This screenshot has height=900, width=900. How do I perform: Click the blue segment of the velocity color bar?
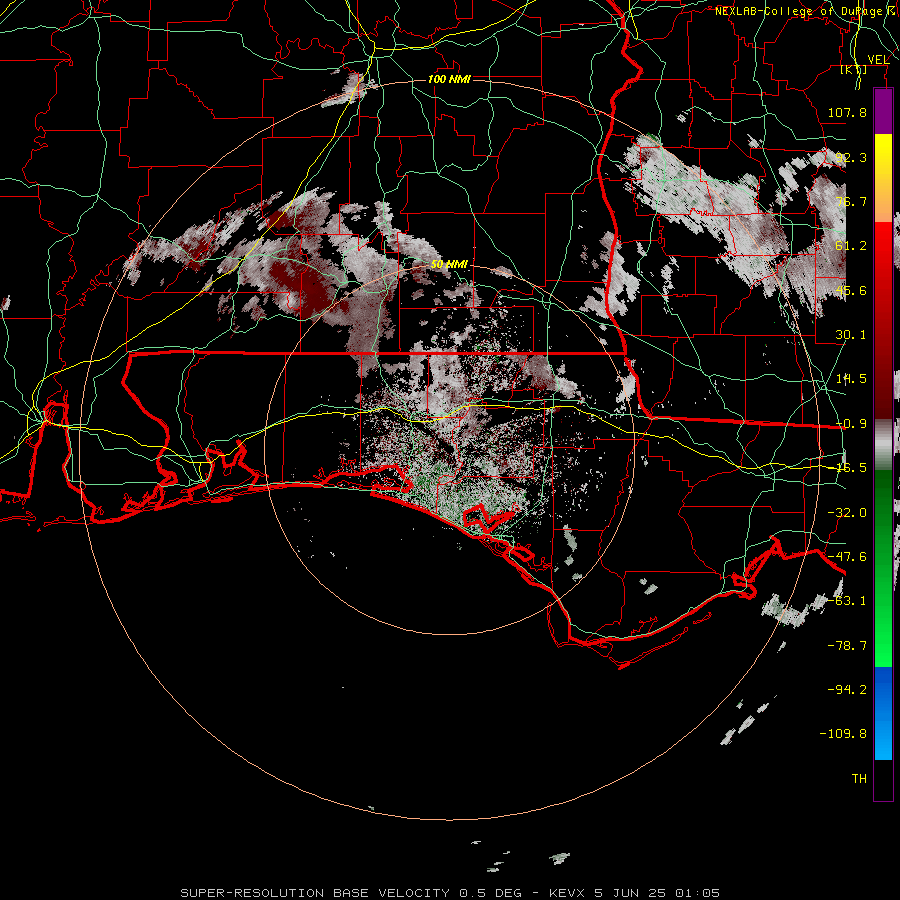coord(883,712)
